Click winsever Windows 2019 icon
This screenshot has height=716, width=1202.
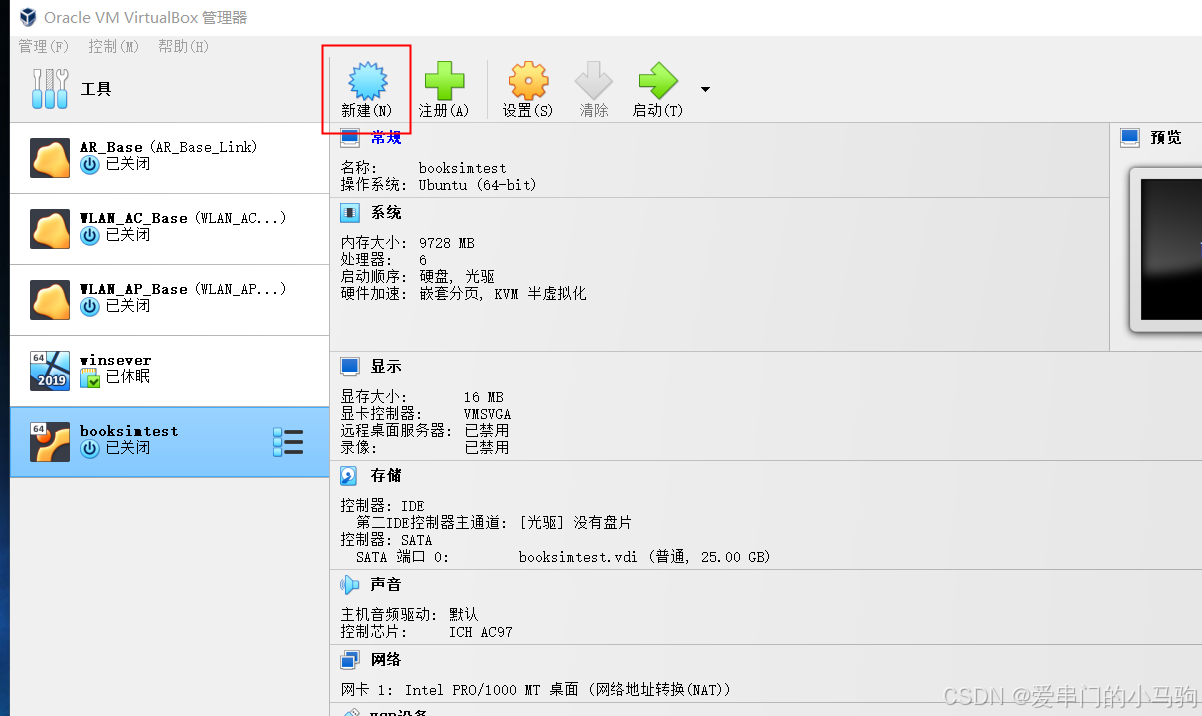point(50,371)
